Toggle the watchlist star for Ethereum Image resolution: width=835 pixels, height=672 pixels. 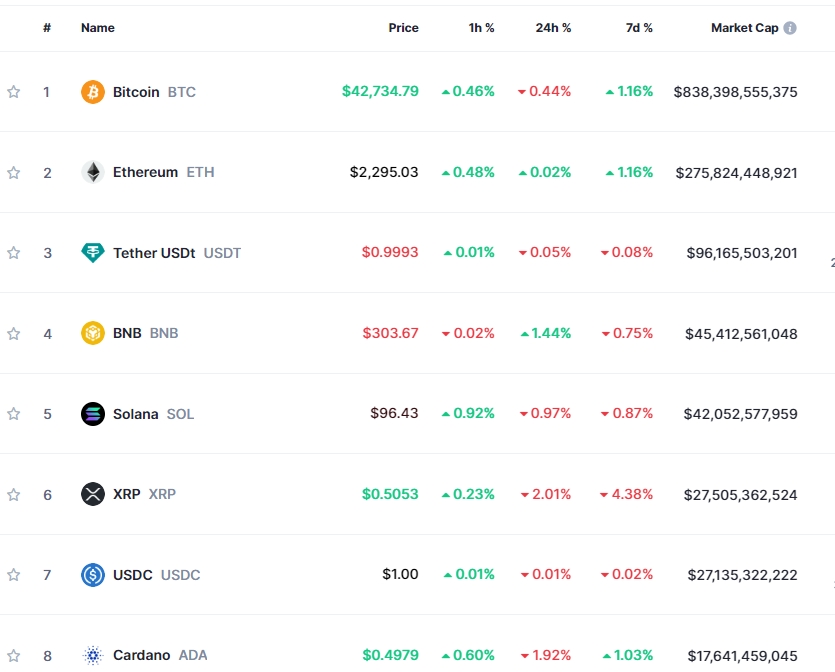point(14,172)
